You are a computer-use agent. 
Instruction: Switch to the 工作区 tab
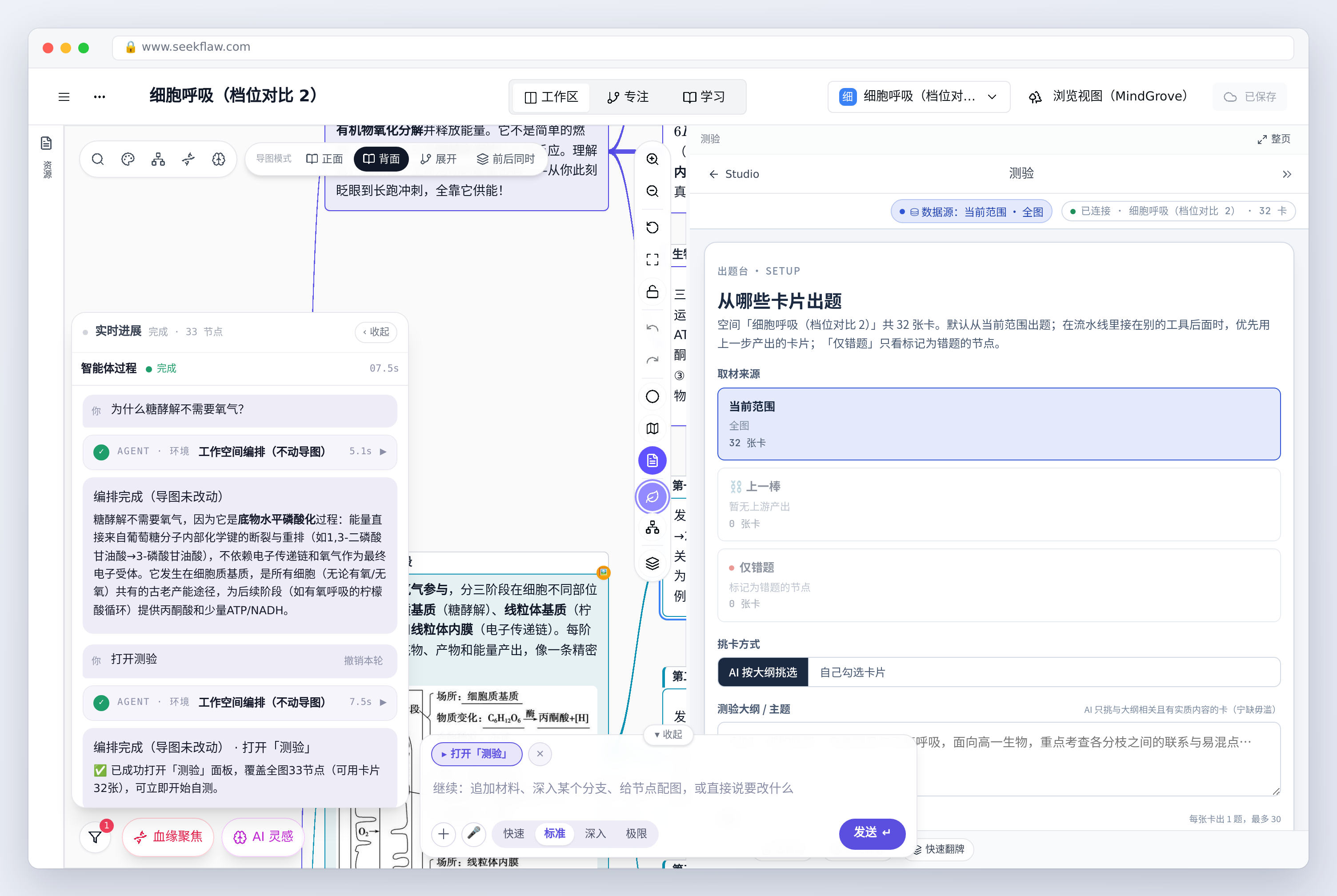tap(551, 97)
